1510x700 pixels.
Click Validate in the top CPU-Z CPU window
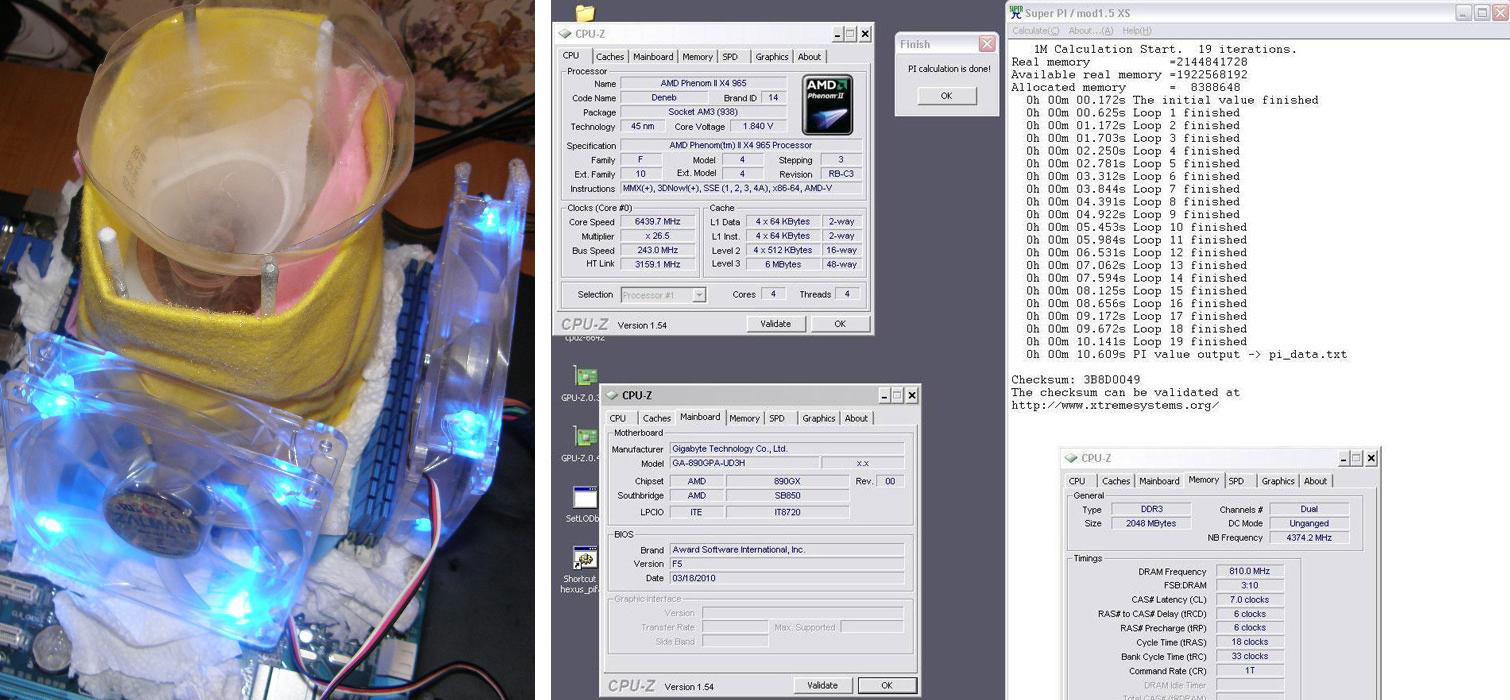pyautogui.click(x=775, y=324)
